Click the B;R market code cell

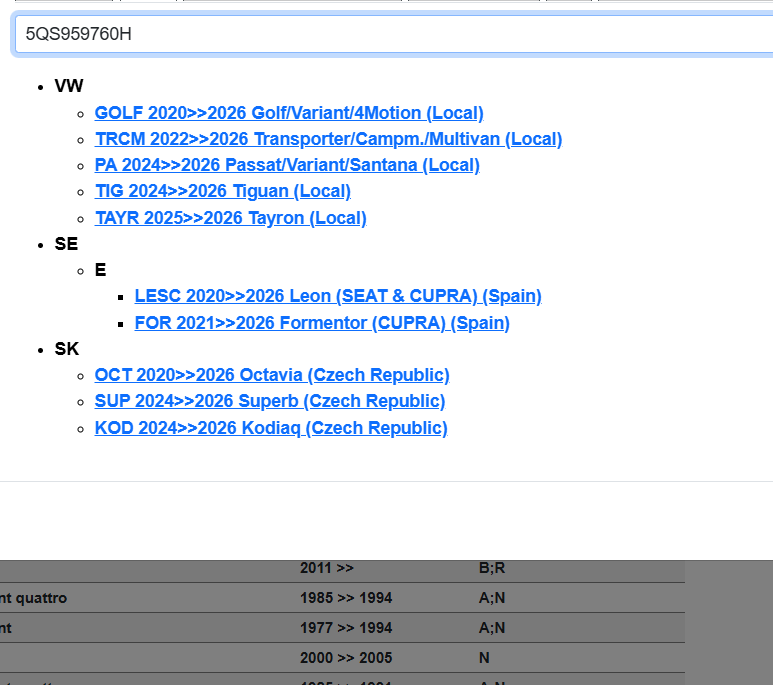pyautogui.click(x=492, y=568)
